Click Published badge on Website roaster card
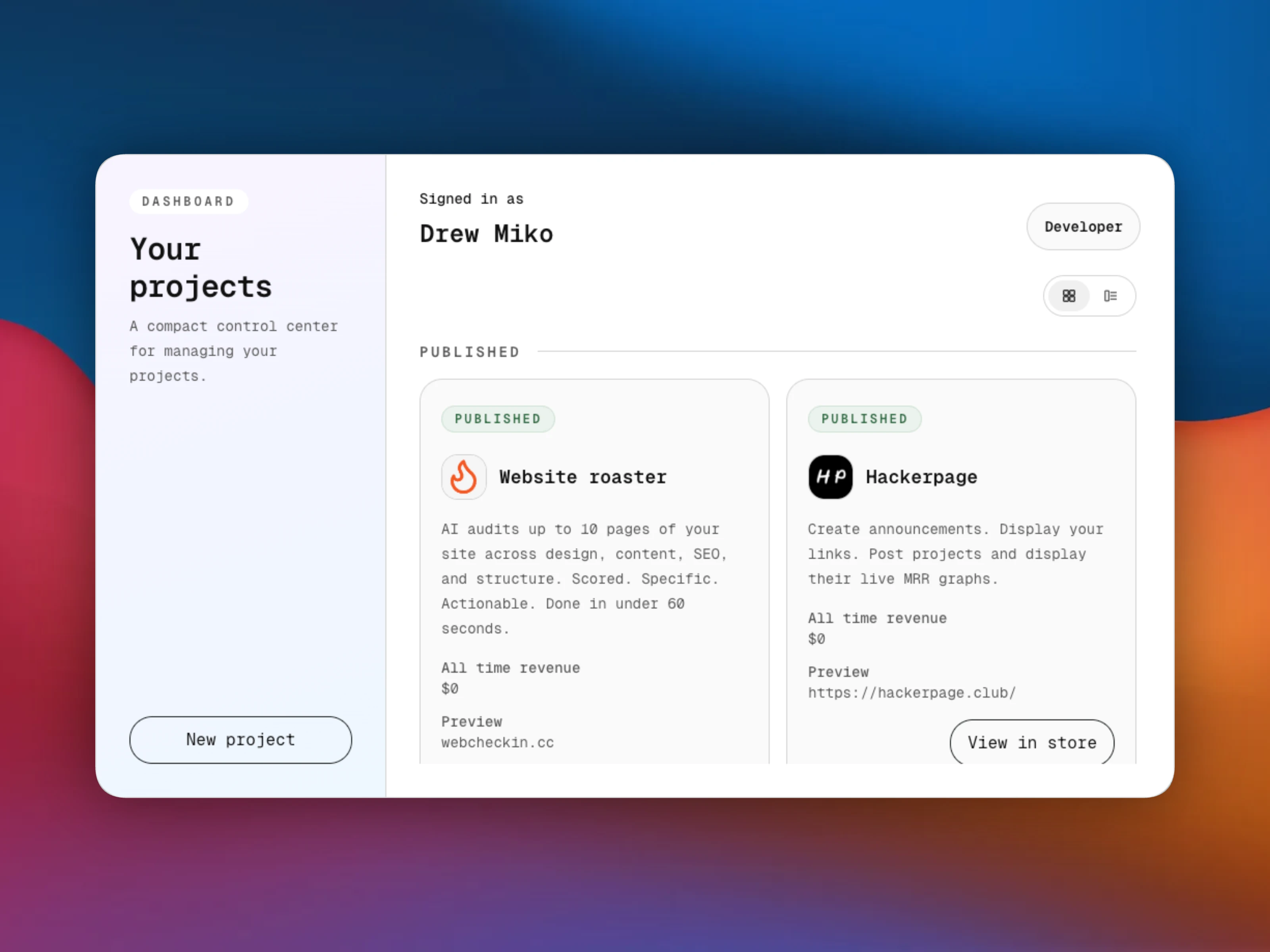Screen dimensions: 1270x952 [x=498, y=419]
